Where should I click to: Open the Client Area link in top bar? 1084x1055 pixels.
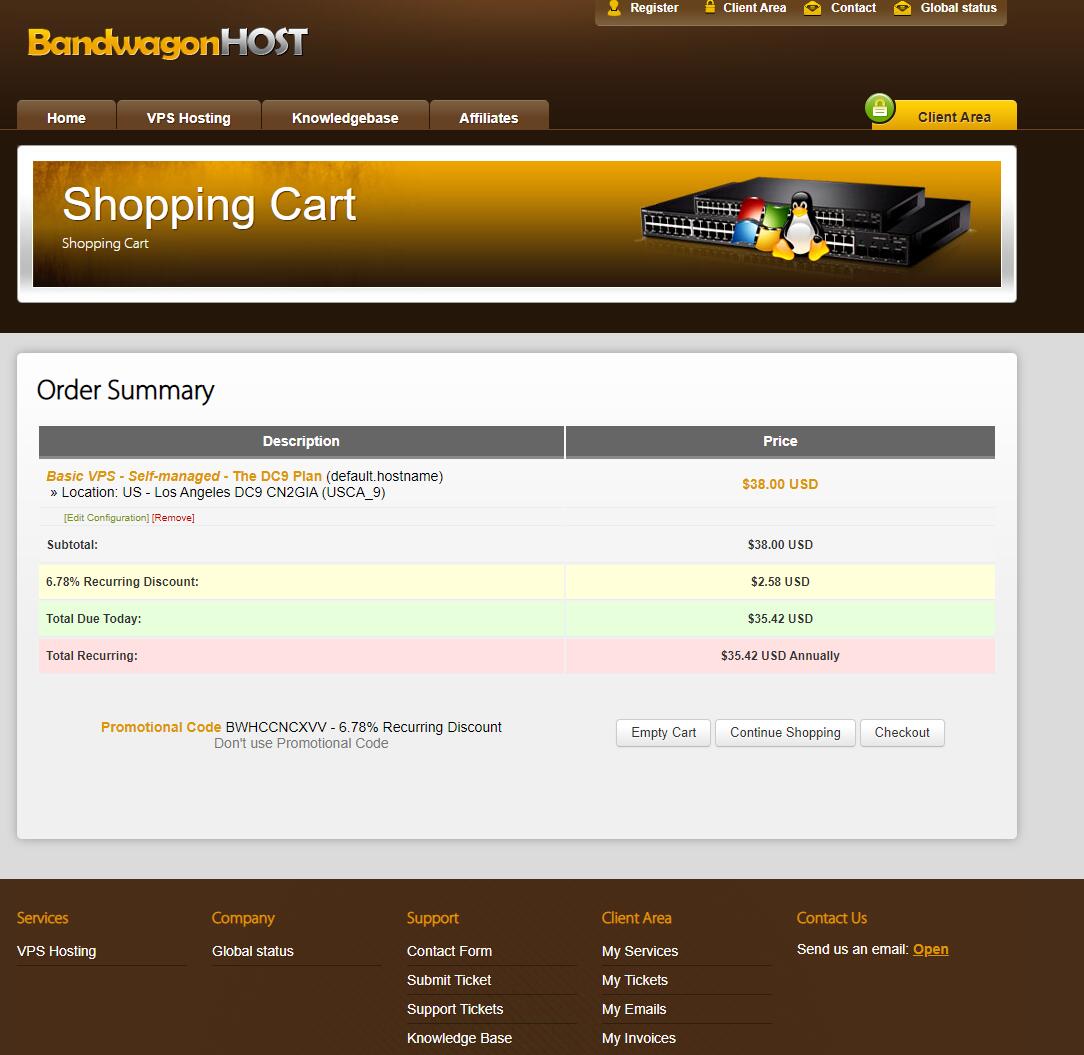(754, 8)
